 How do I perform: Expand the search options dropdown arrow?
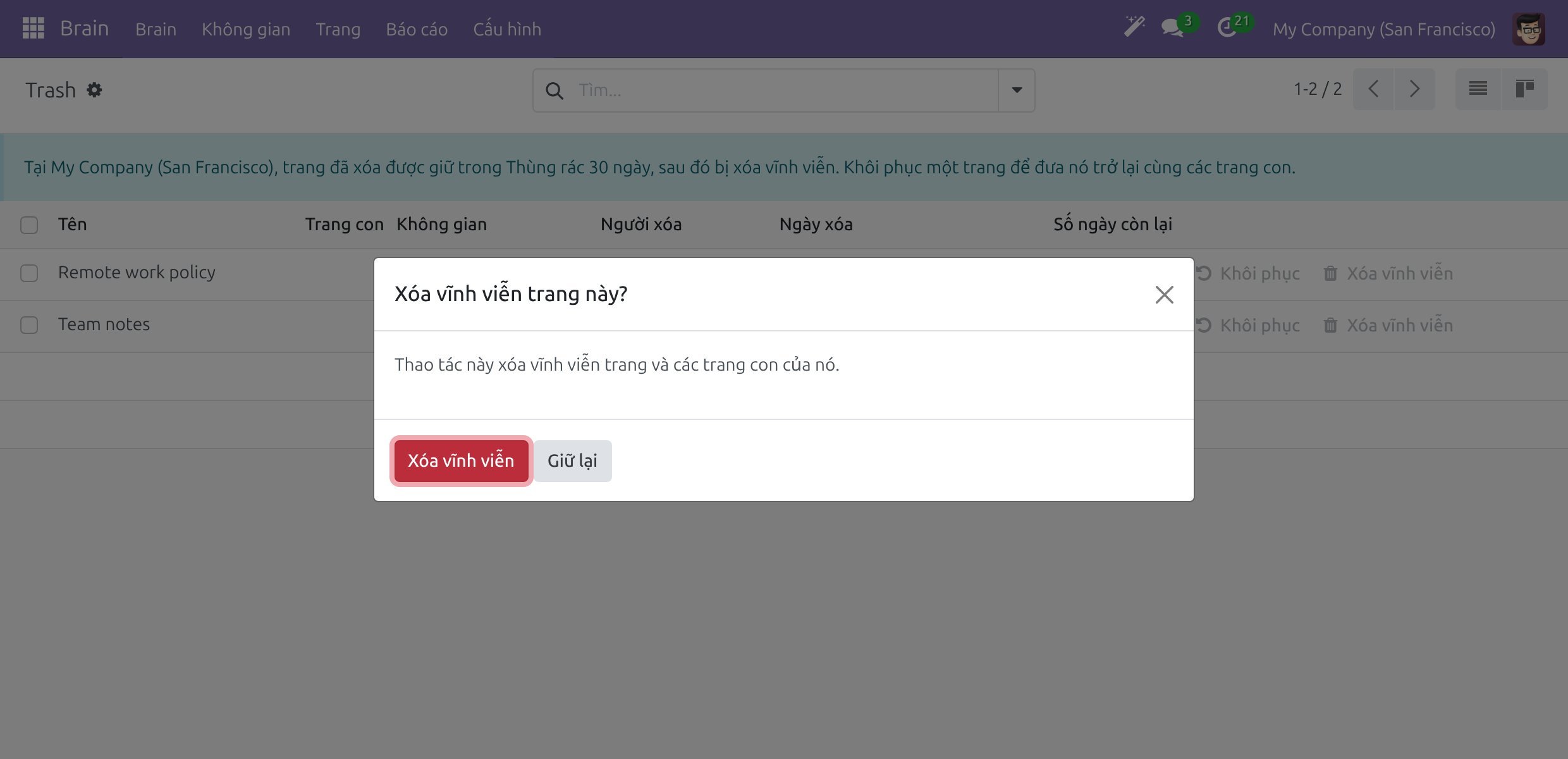(1017, 90)
